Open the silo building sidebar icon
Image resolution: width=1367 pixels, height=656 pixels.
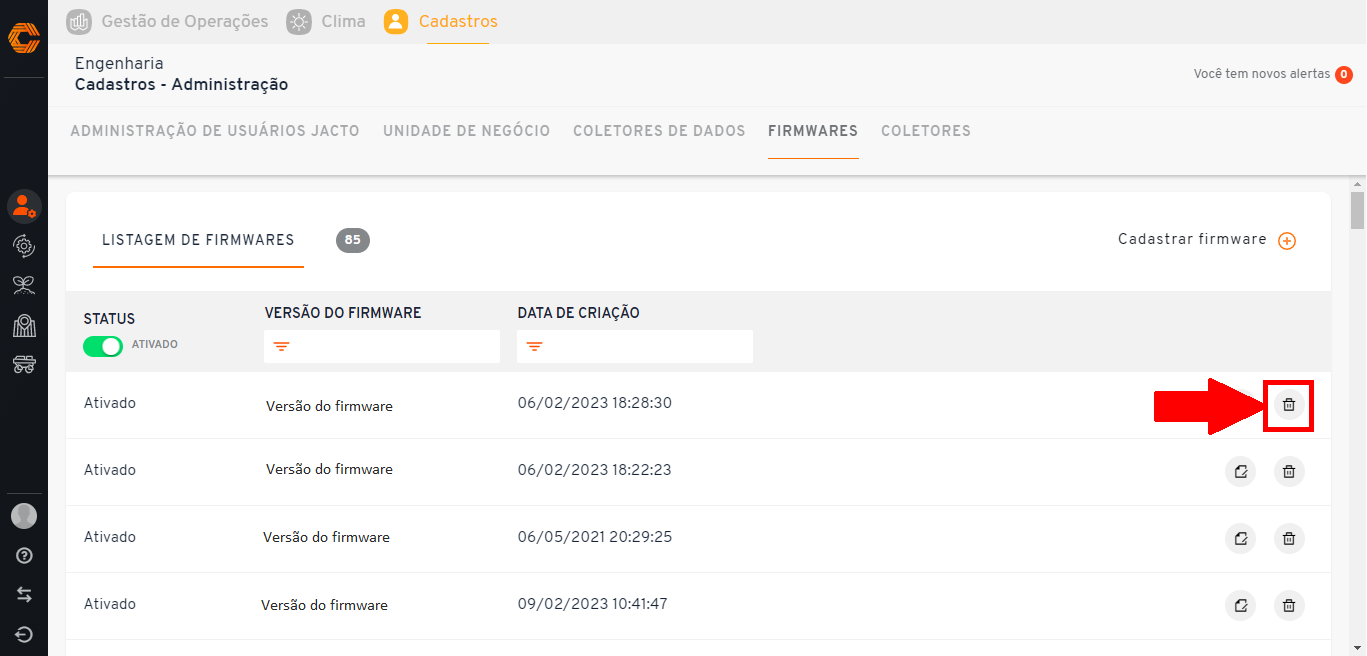pos(24,325)
